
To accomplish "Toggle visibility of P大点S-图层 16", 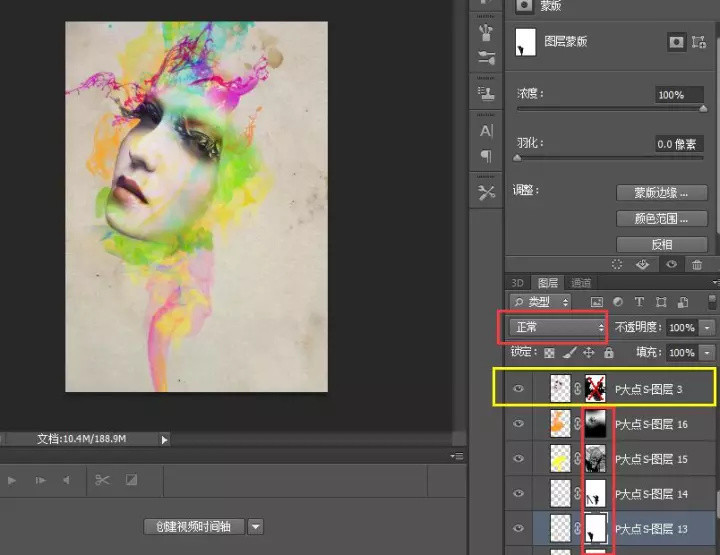I will click(518, 424).
